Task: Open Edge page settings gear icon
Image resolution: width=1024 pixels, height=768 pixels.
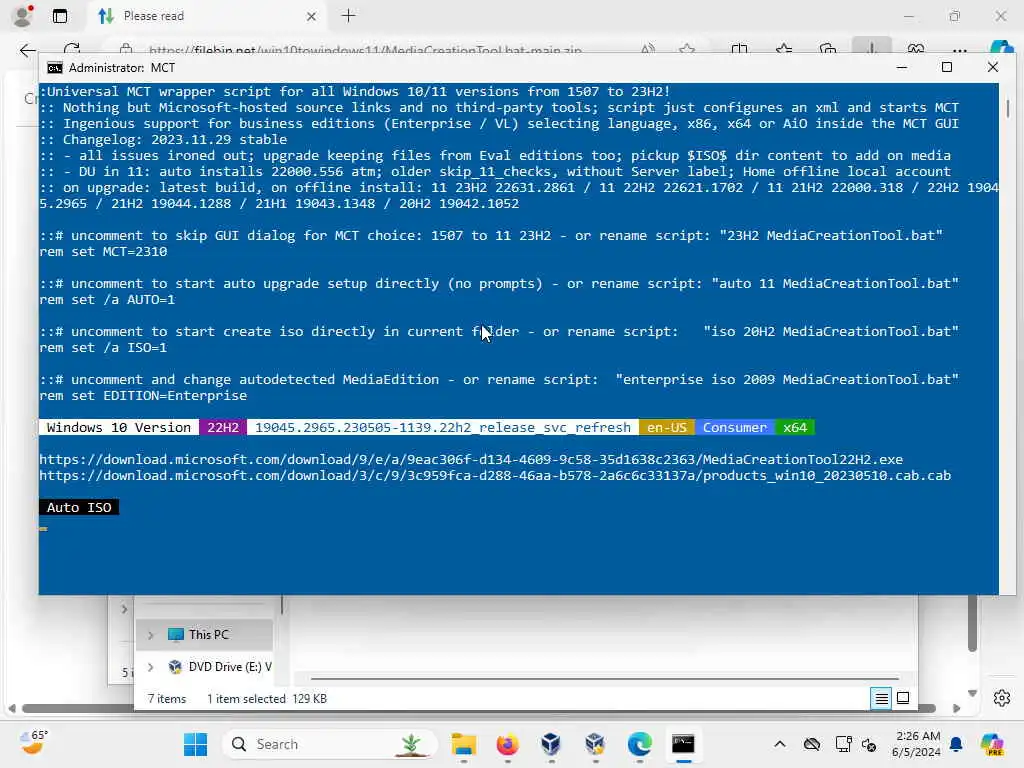Action: tap(1002, 698)
